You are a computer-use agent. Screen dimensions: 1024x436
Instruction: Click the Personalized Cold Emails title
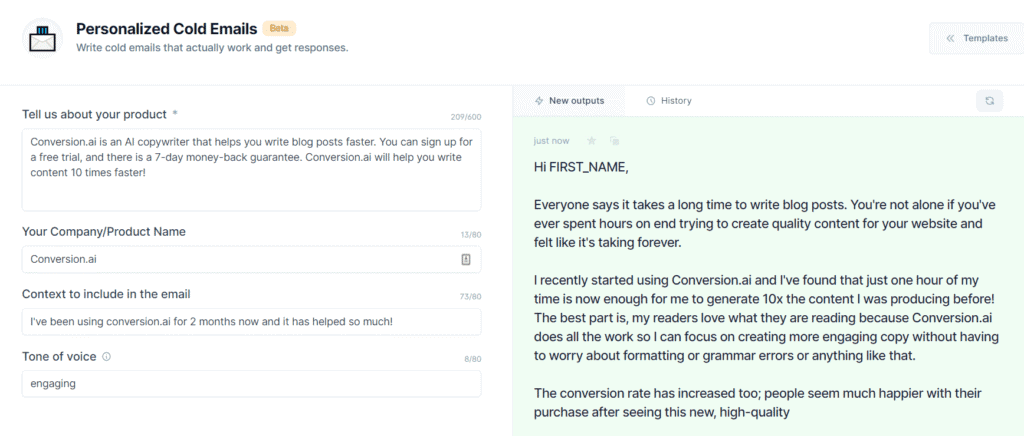166,28
